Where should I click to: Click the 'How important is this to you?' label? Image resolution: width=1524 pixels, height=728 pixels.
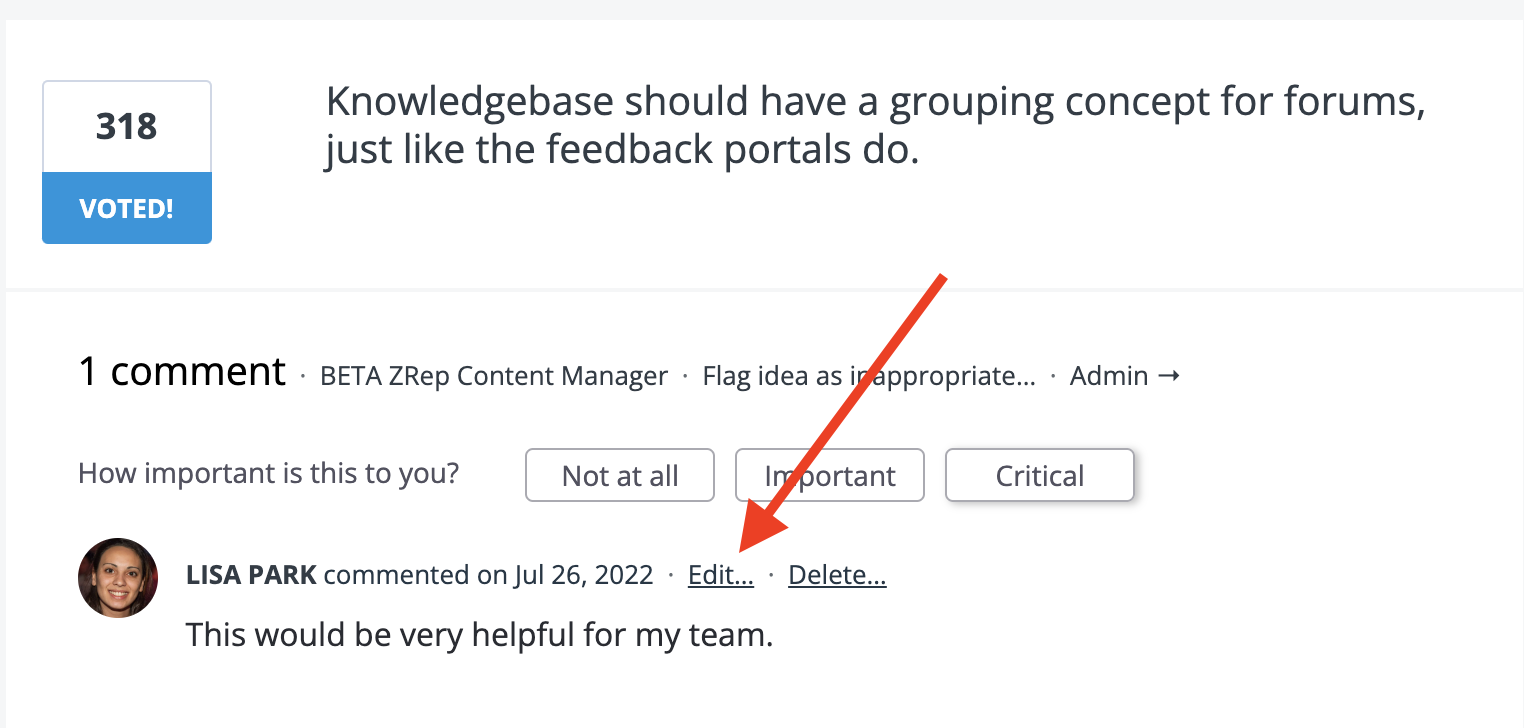268,473
